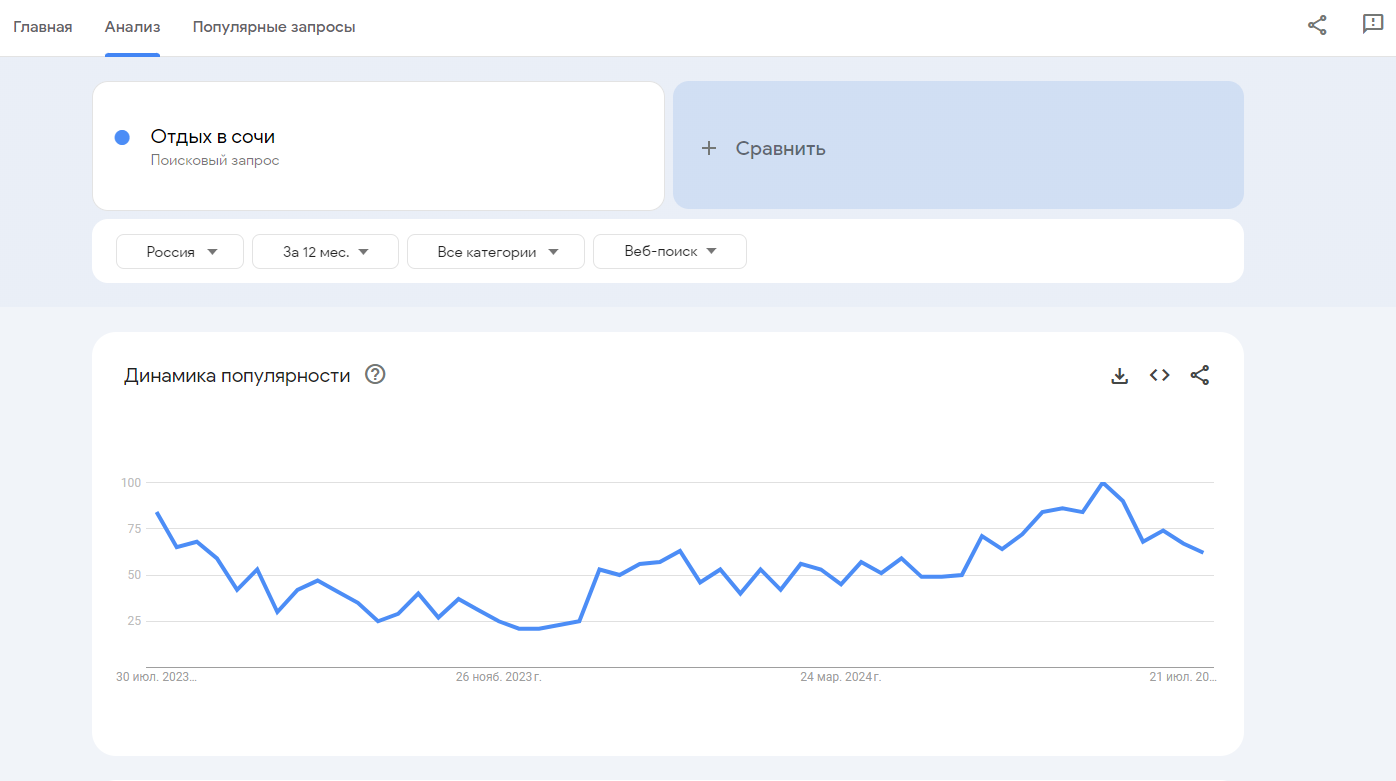Image resolution: width=1396 pixels, height=781 pixels.
Task: Open the Россия region dropdown
Action: pyautogui.click(x=180, y=252)
